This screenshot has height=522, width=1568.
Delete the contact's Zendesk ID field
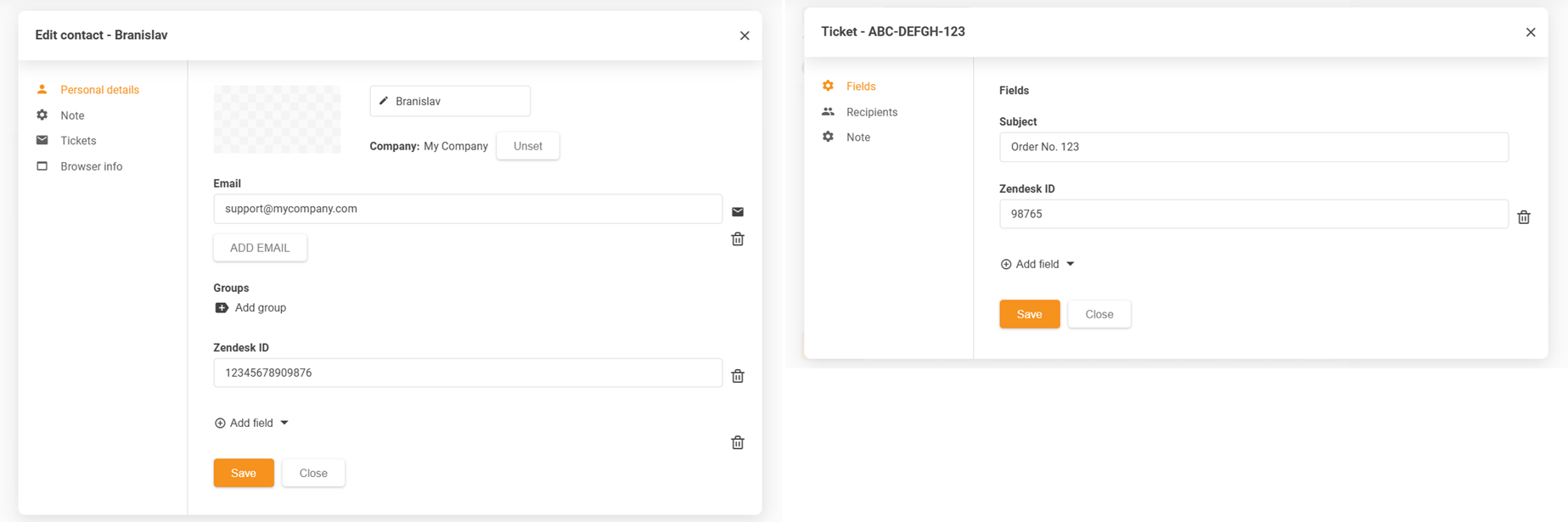pos(737,376)
